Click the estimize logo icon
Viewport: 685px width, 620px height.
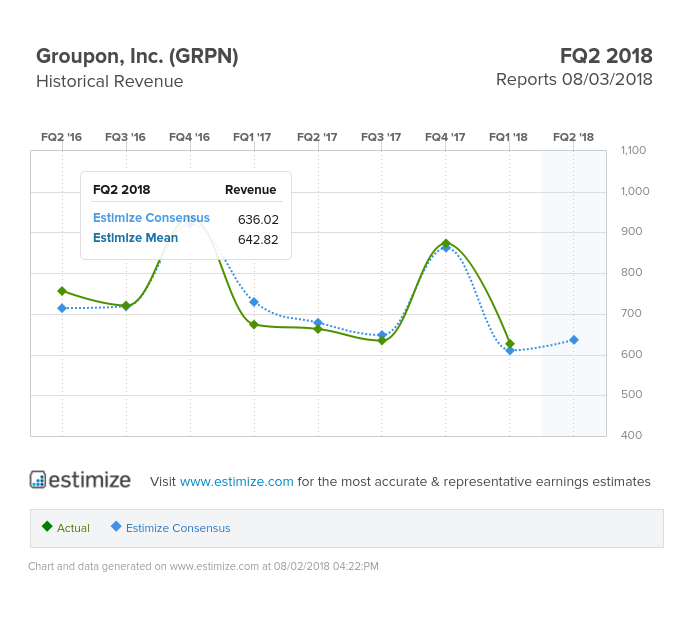point(38,479)
